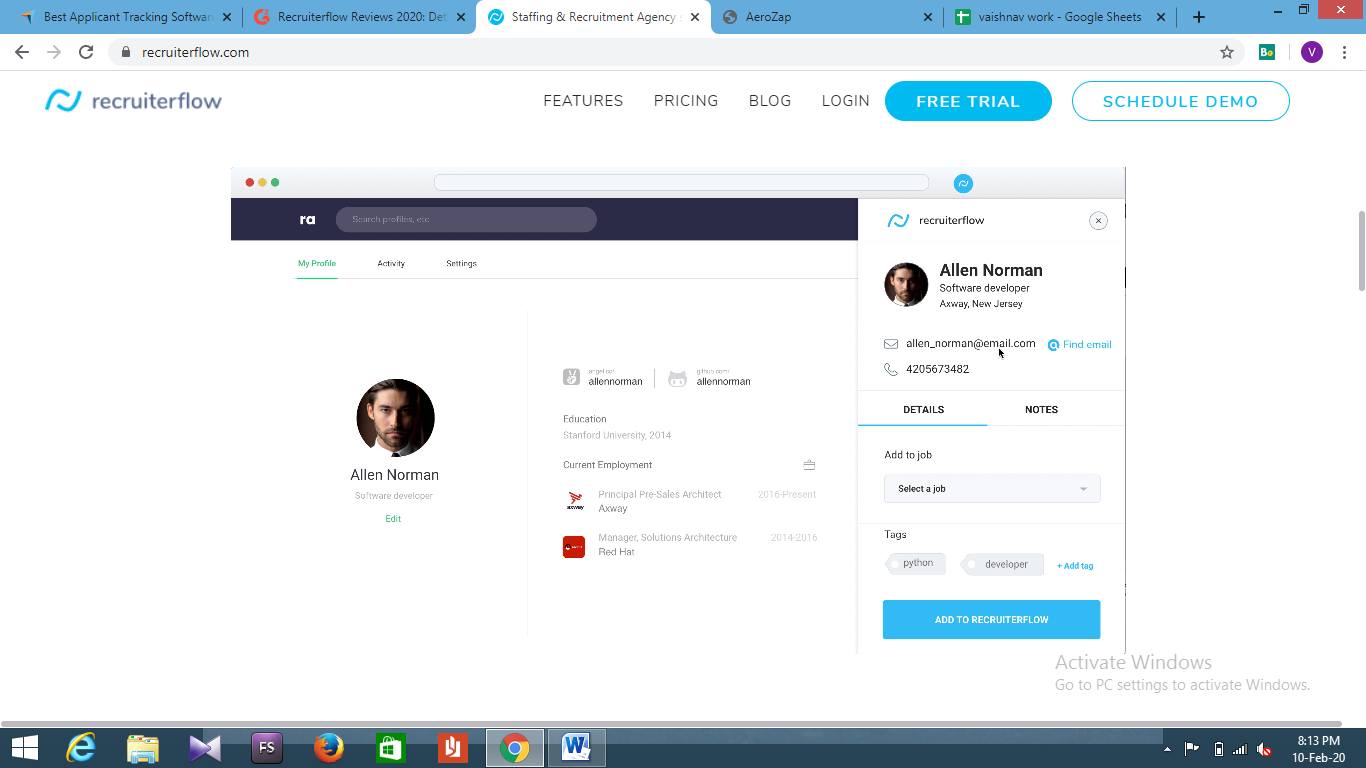Click the muted volume icon in system tray
1366x768 pixels.
1265,749
